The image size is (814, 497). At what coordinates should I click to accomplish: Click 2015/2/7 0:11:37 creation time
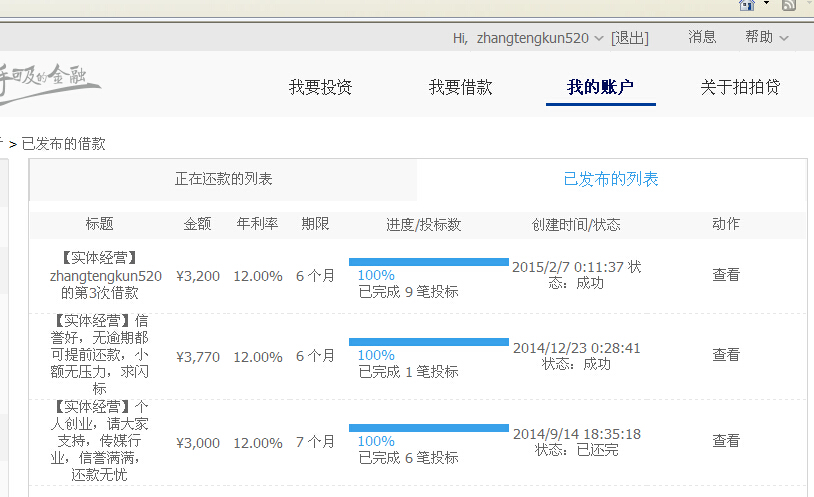click(568, 267)
